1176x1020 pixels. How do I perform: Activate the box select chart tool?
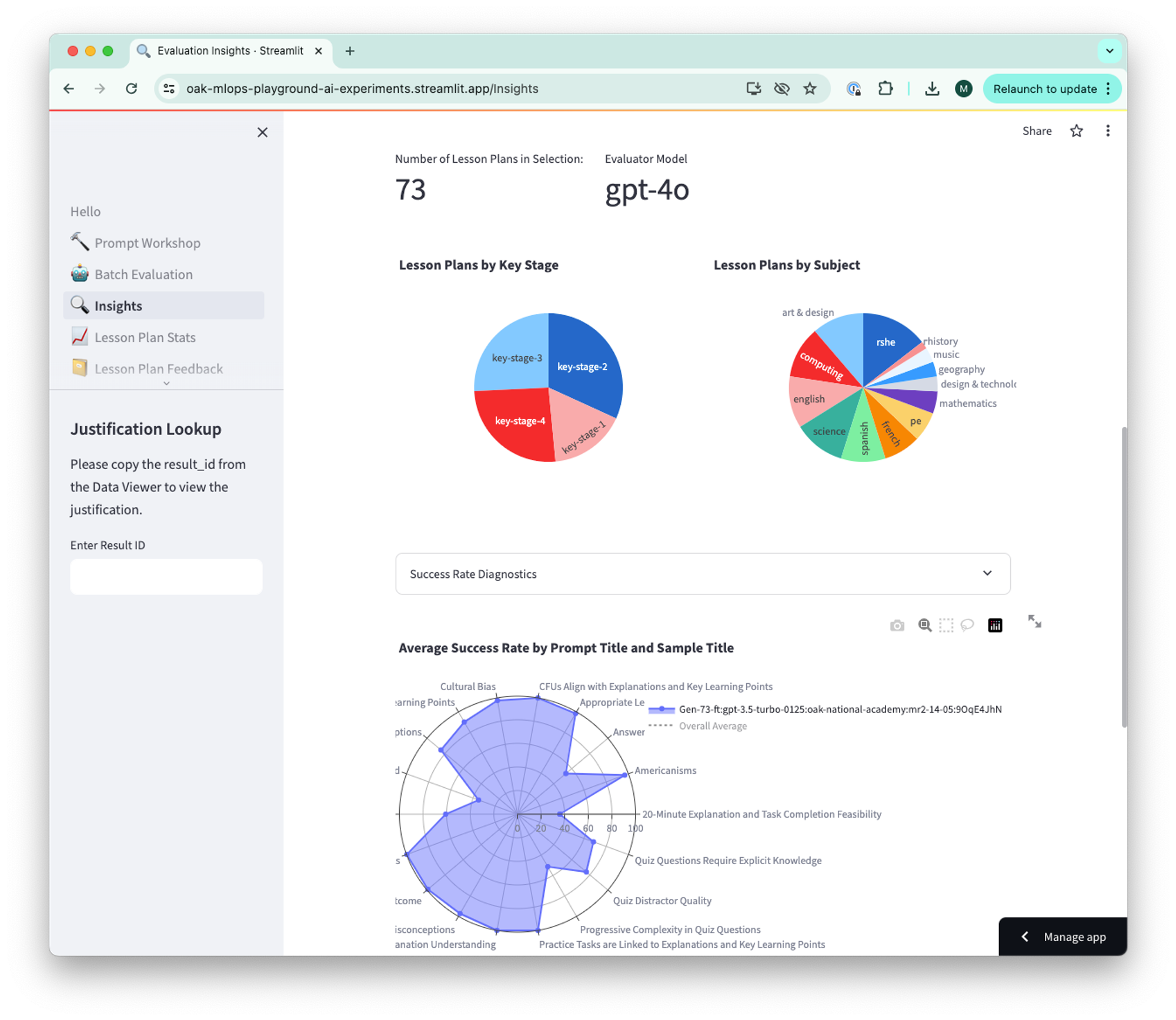tap(946, 626)
